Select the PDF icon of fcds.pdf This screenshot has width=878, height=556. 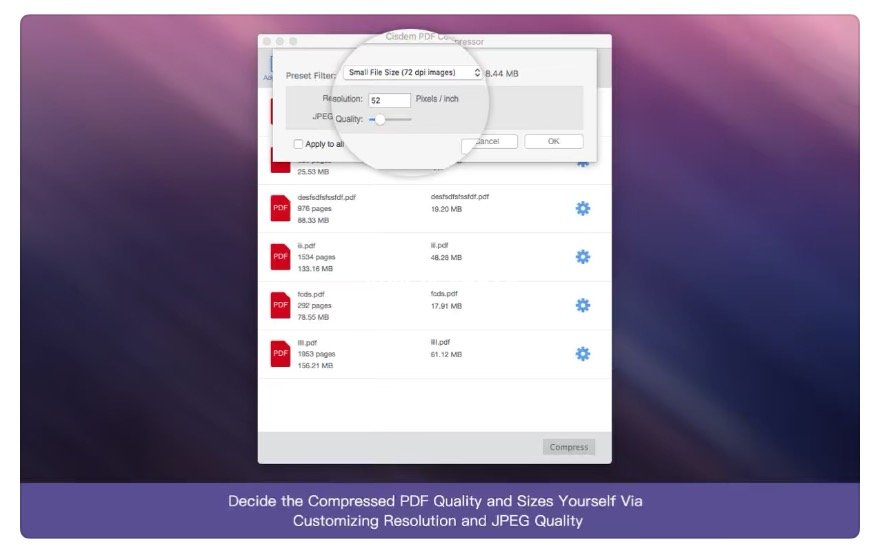point(280,305)
